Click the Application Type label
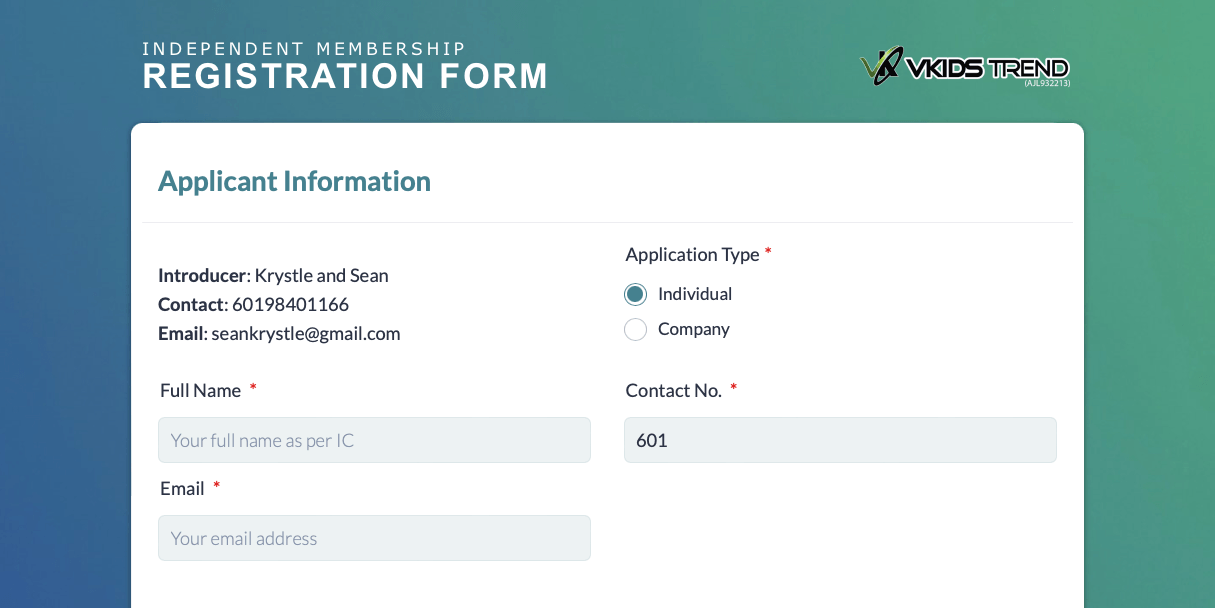The width and height of the screenshot is (1215, 608). [x=692, y=254]
